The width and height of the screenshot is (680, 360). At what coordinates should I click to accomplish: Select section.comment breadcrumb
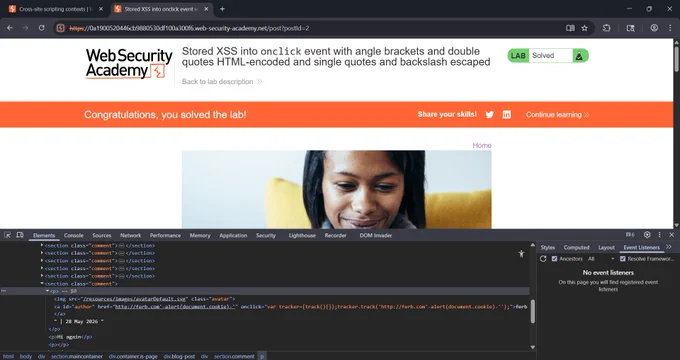tap(234, 356)
